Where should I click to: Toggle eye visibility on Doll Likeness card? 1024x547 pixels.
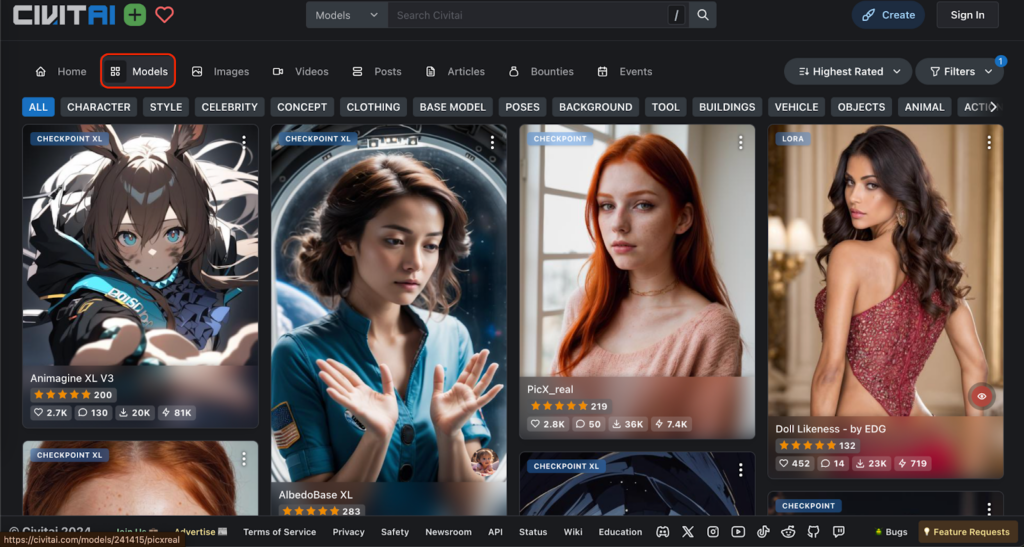[982, 397]
